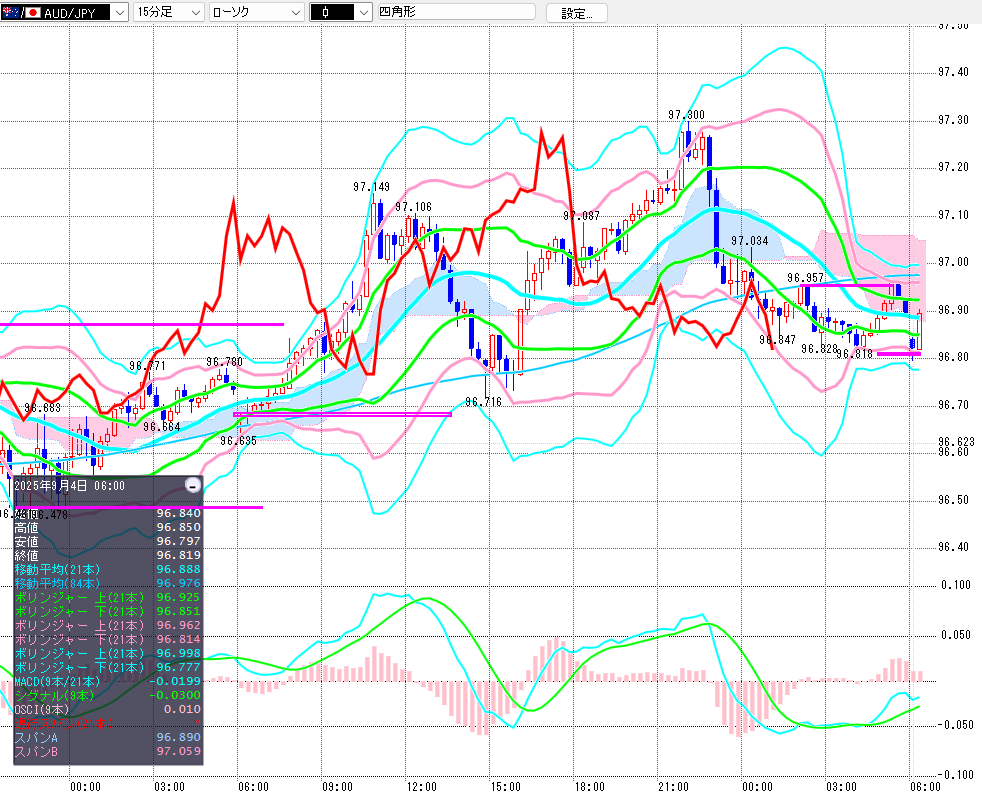Screen dimensions: 982x796
Task: Click the 97.300 high price label
Action: [686, 115]
